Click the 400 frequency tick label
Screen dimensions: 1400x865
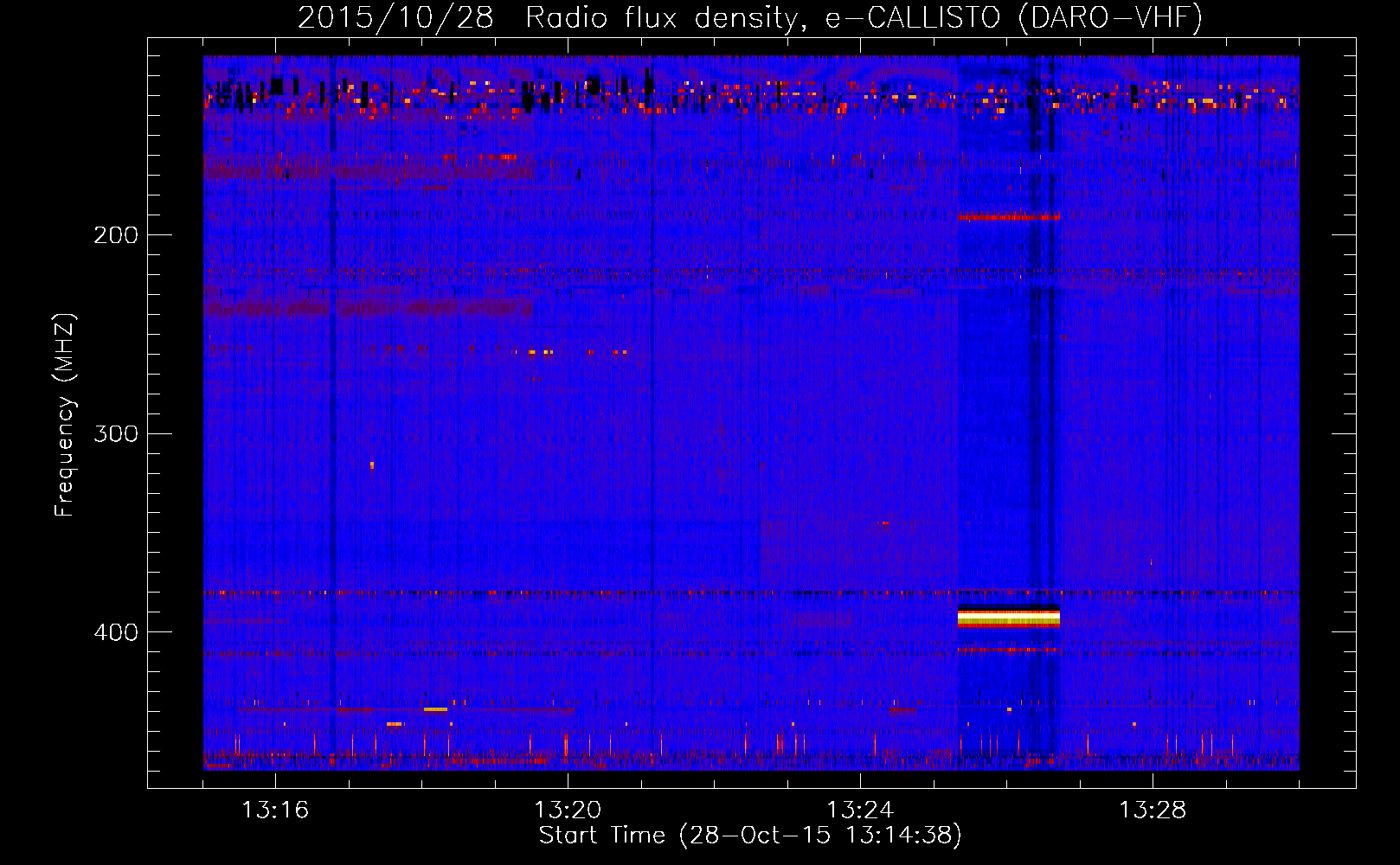click(x=116, y=632)
